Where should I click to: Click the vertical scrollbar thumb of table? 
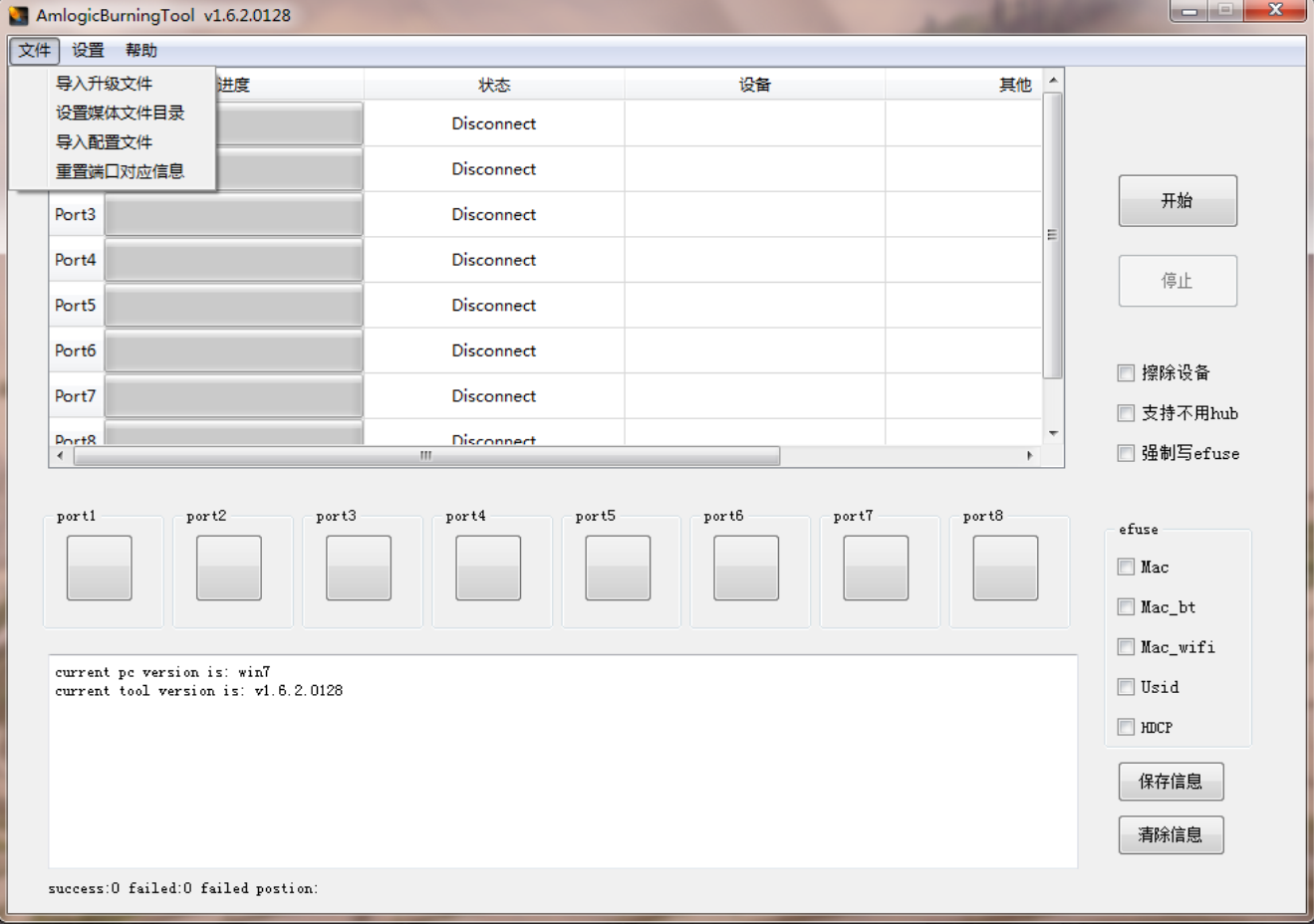[x=1053, y=235]
